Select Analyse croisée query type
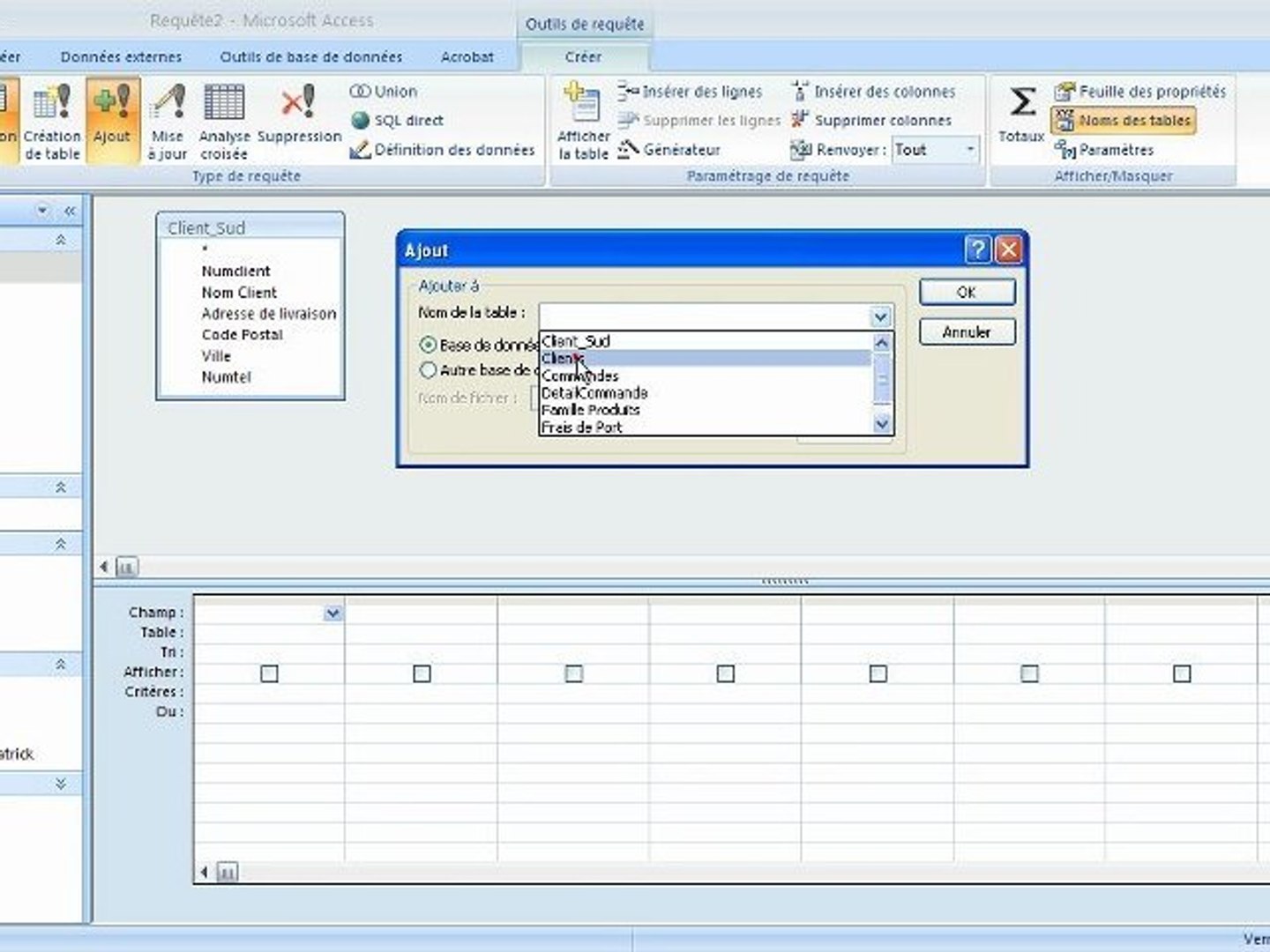 (x=224, y=122)
